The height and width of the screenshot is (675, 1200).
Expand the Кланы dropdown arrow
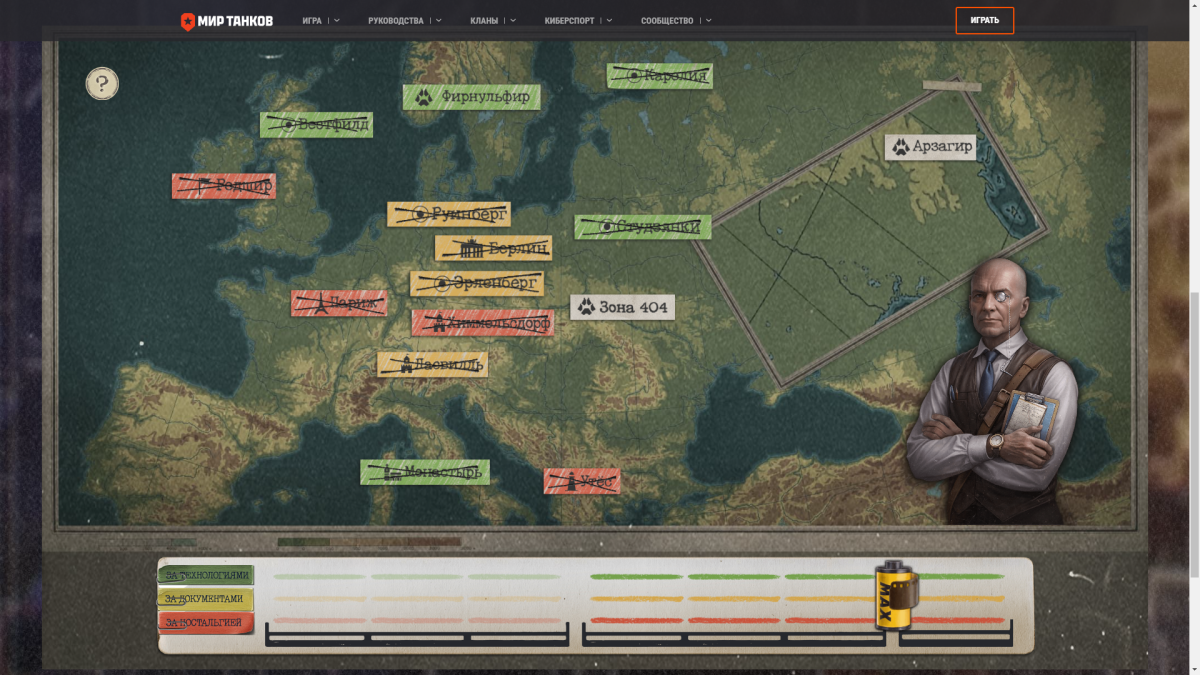tap(513, 20)
